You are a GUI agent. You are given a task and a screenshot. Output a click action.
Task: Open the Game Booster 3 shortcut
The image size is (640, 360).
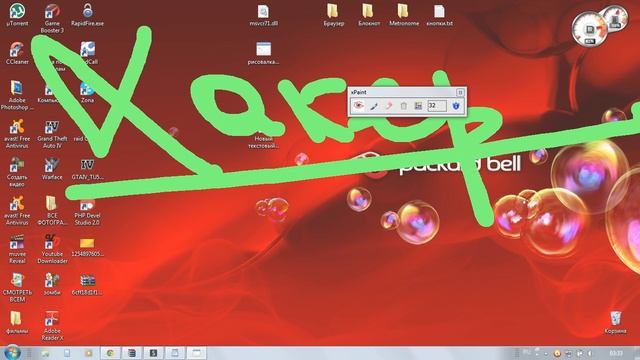tap(52, 18)
